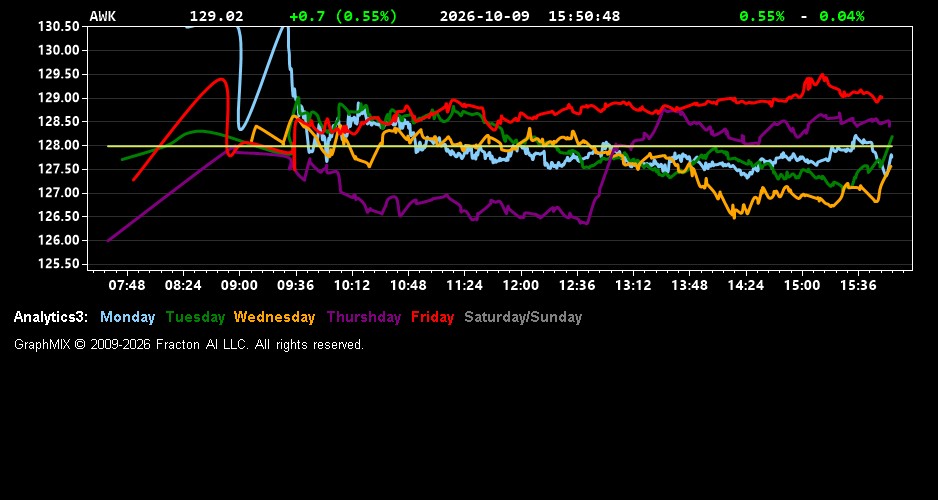Select the 0.04% value in the header

click(842, 16)
